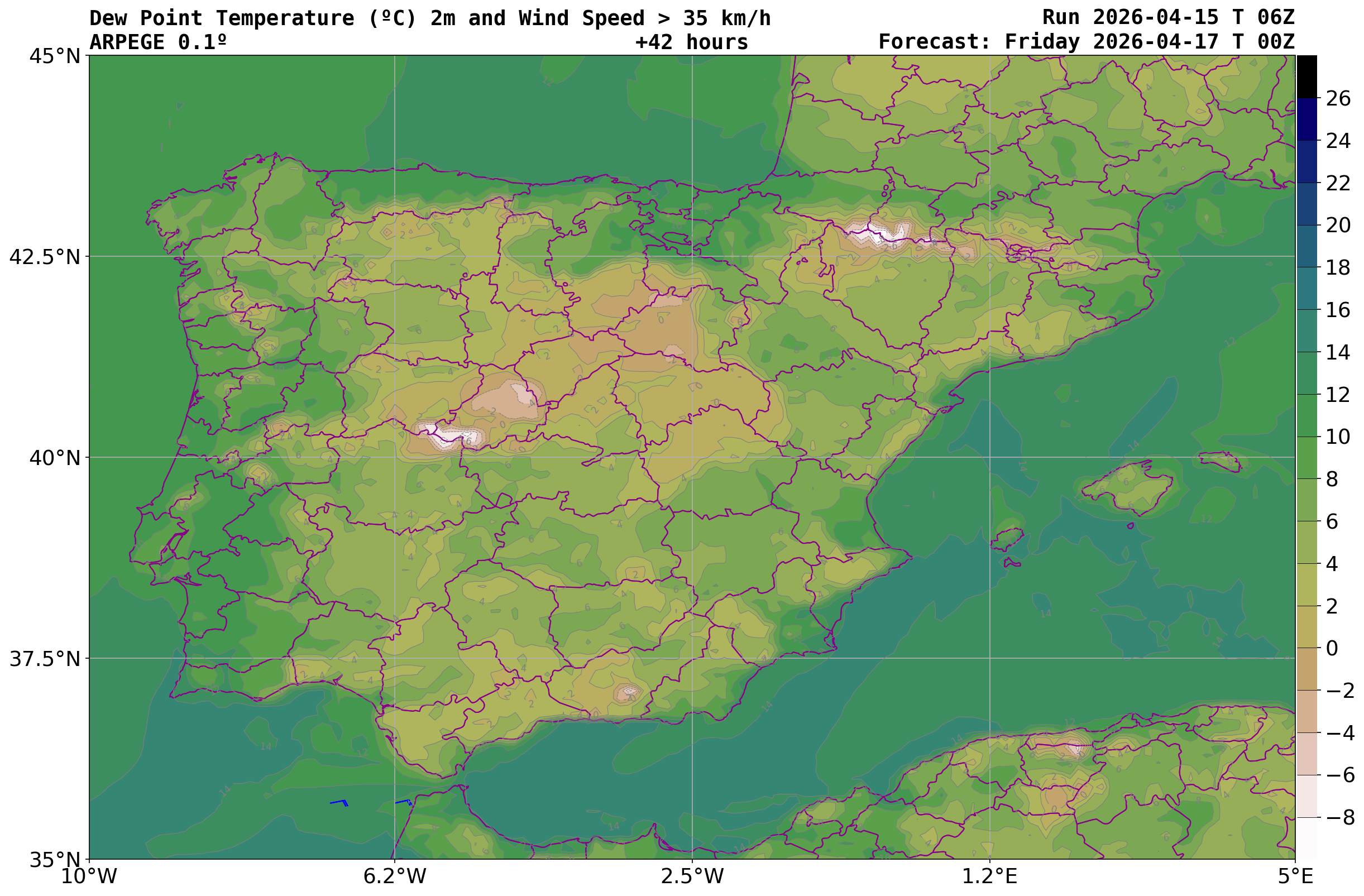Click the 1.2°E longitude axis label
Screen dimensions: 1364x896
pyautogui.click(x=989, y=876)
